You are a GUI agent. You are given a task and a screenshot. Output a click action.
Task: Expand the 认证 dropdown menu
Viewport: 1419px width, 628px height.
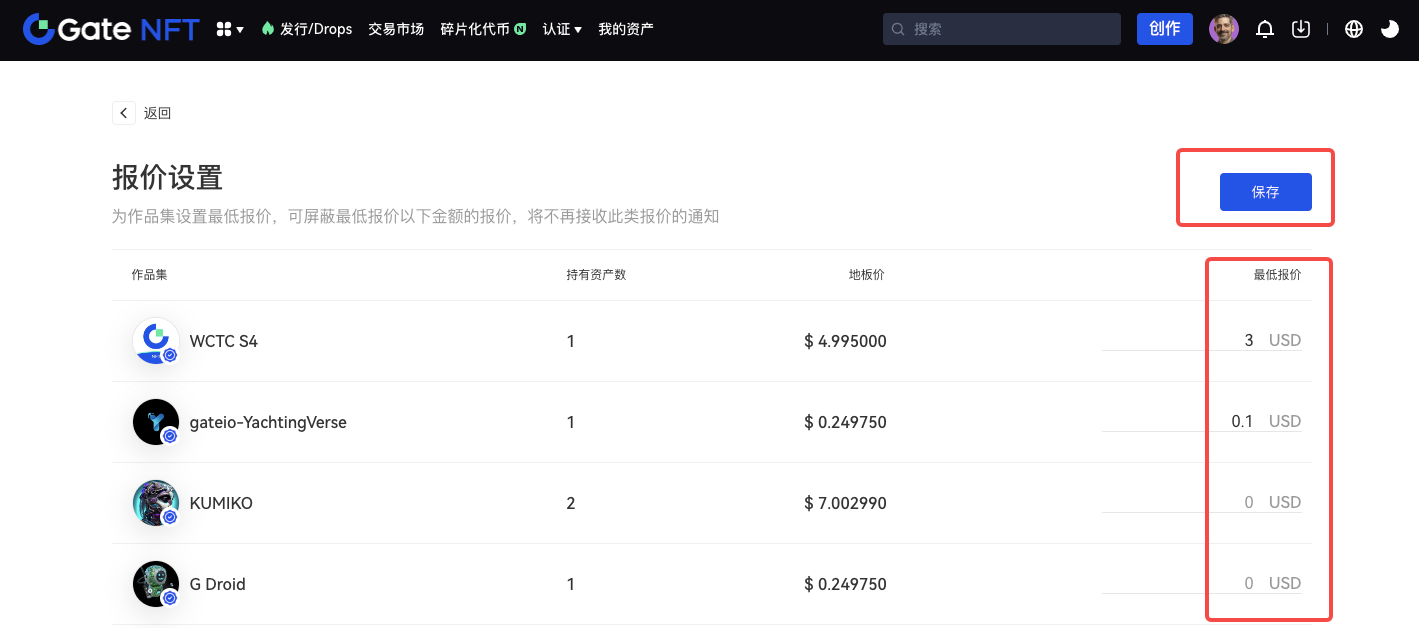(562, 29)
